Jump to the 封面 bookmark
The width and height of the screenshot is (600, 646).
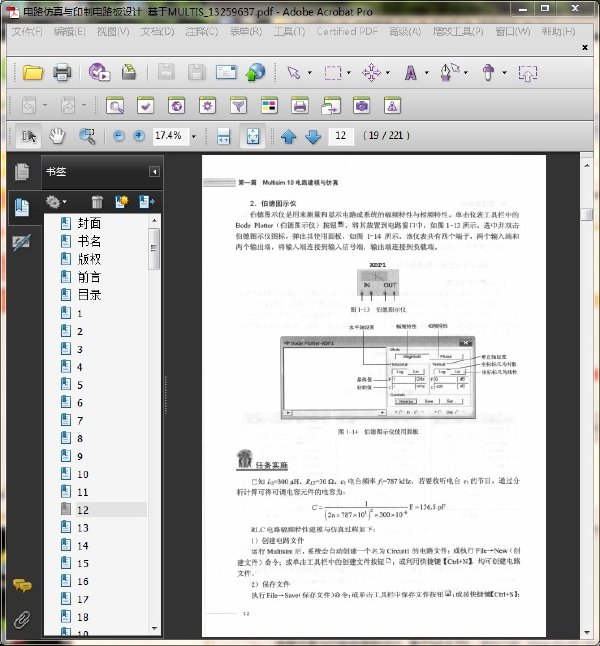(x=89, y=223)
